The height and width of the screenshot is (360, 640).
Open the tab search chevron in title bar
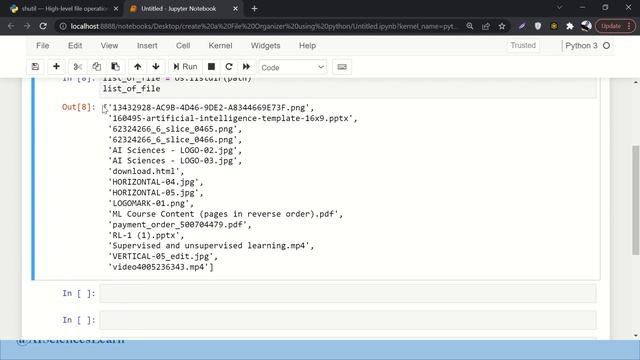(x=560, y=8)
